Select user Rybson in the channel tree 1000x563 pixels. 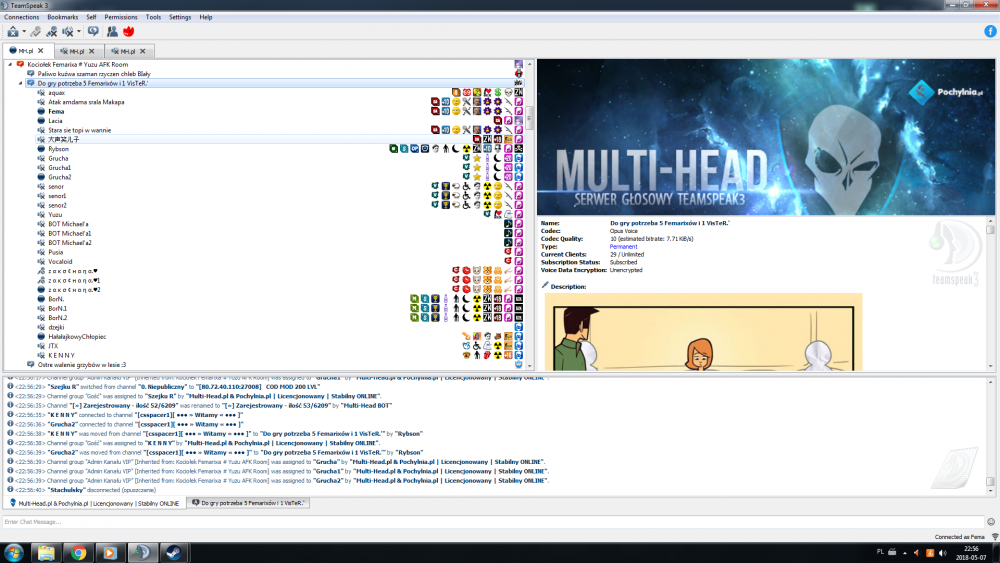point(58,149)
